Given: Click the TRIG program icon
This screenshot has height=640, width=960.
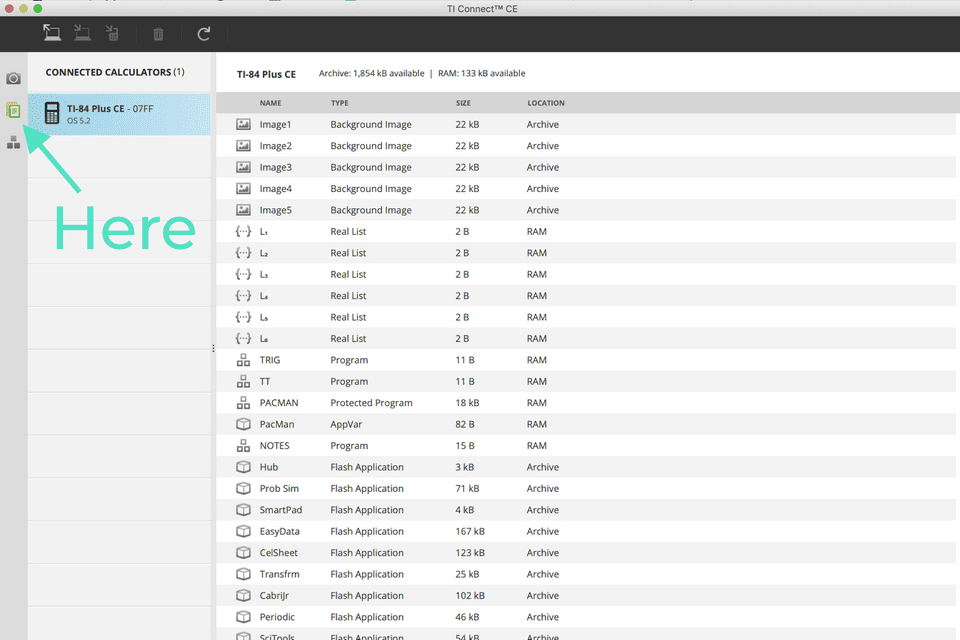Looking at the screenshot, I should 243,360.
